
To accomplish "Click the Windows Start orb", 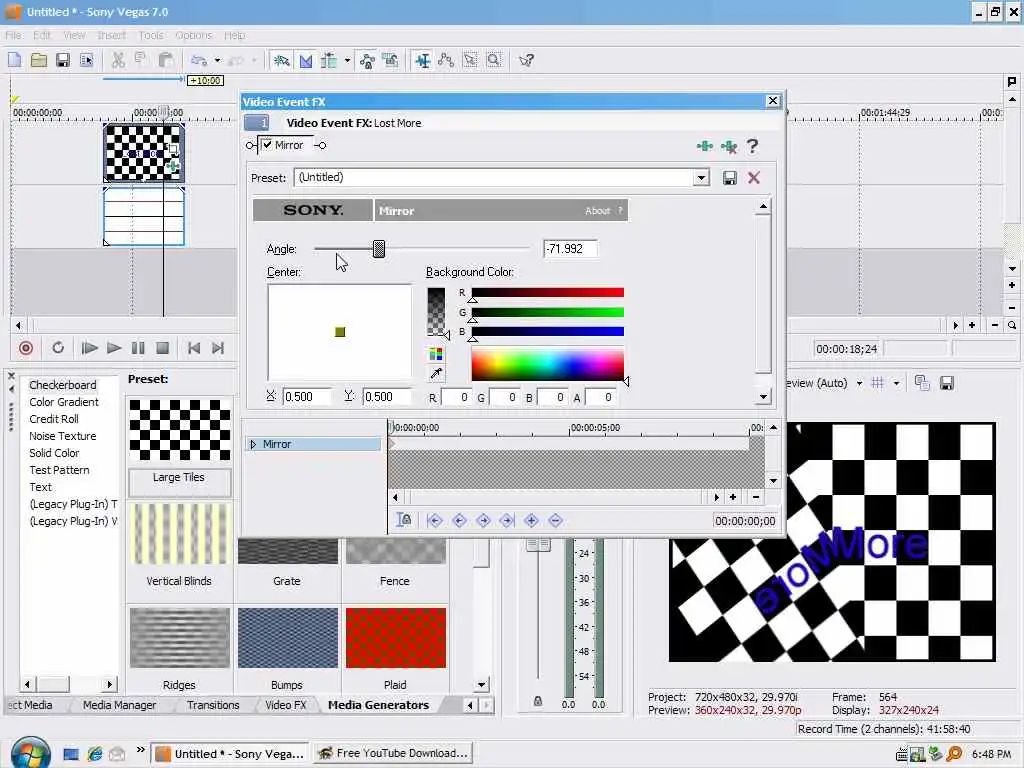I will coord(30,753).
